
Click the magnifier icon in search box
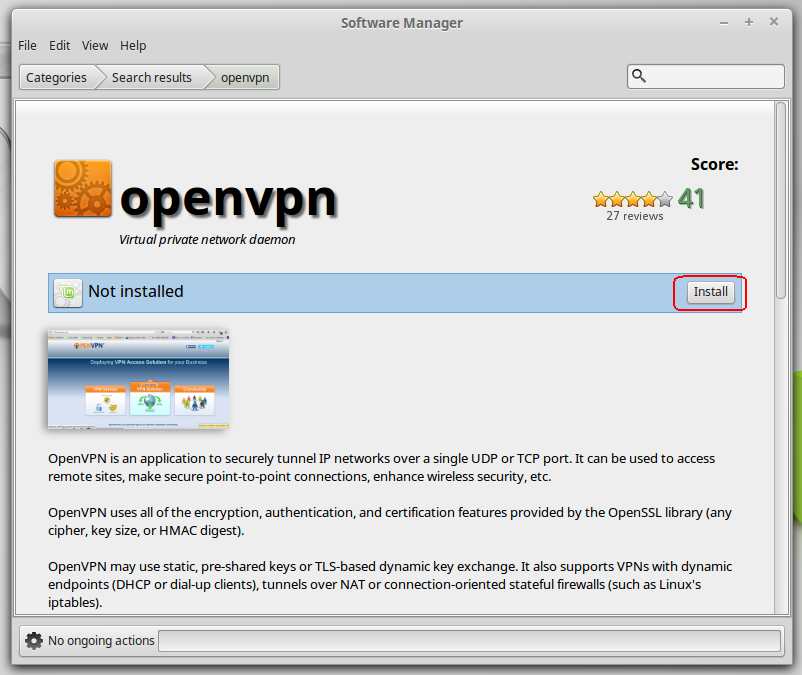(x=638, y=76)
